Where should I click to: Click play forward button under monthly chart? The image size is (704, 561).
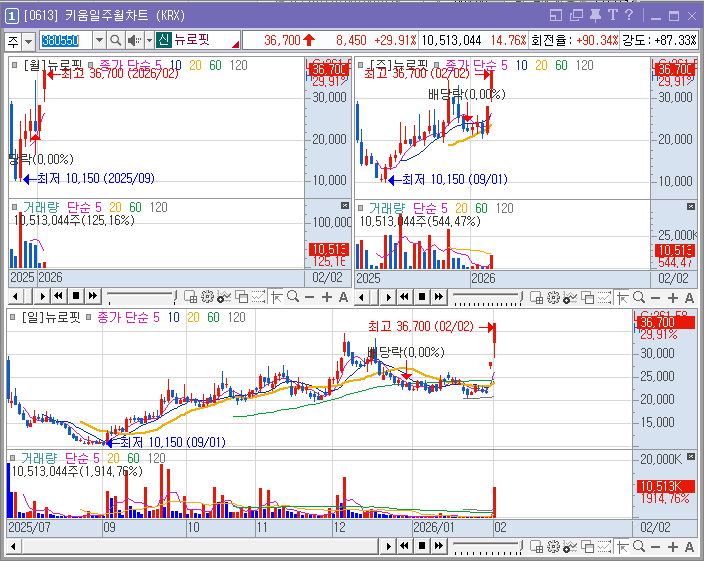(42, 297)
